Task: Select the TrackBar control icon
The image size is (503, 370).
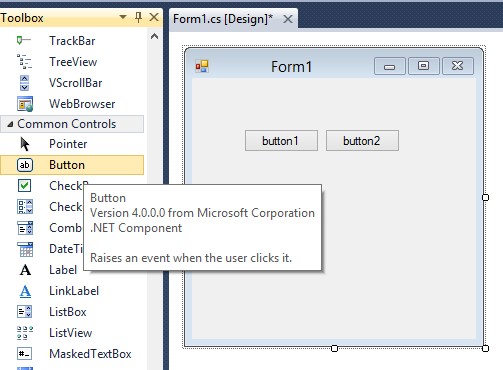Action: [x=24, y=41]
